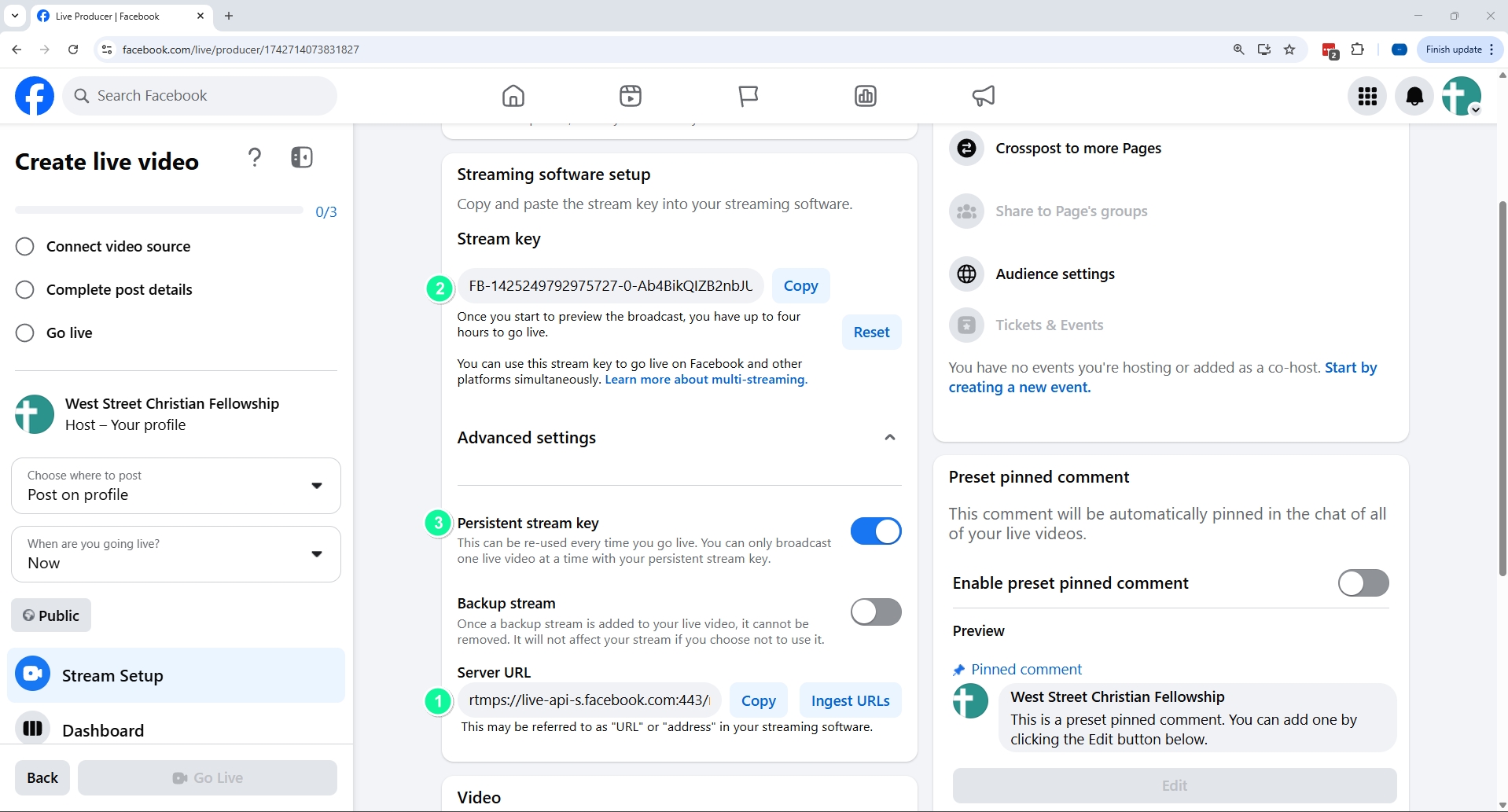The image size is (1508, 812).
Task: Click the setup progress bar
Action: [x=159, y=211]
